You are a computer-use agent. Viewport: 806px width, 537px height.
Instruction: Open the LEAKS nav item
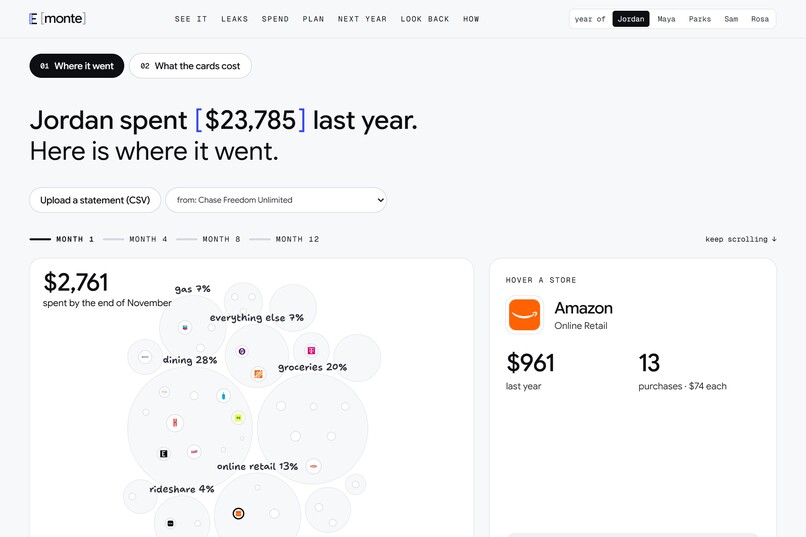tap(234, 19)
